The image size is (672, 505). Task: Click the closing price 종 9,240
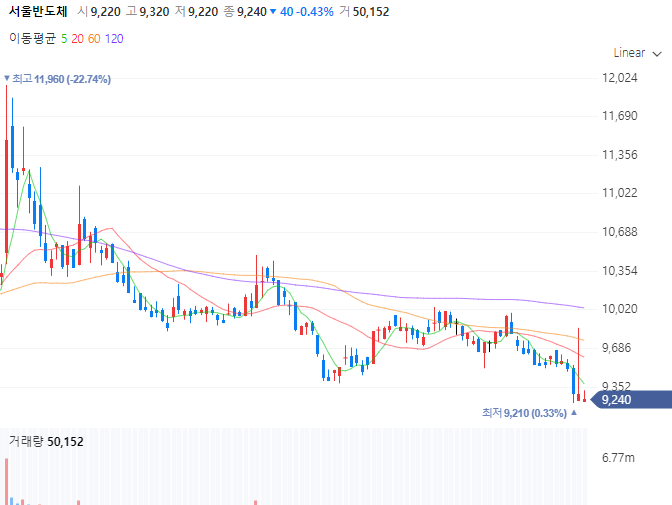[245, 12]
